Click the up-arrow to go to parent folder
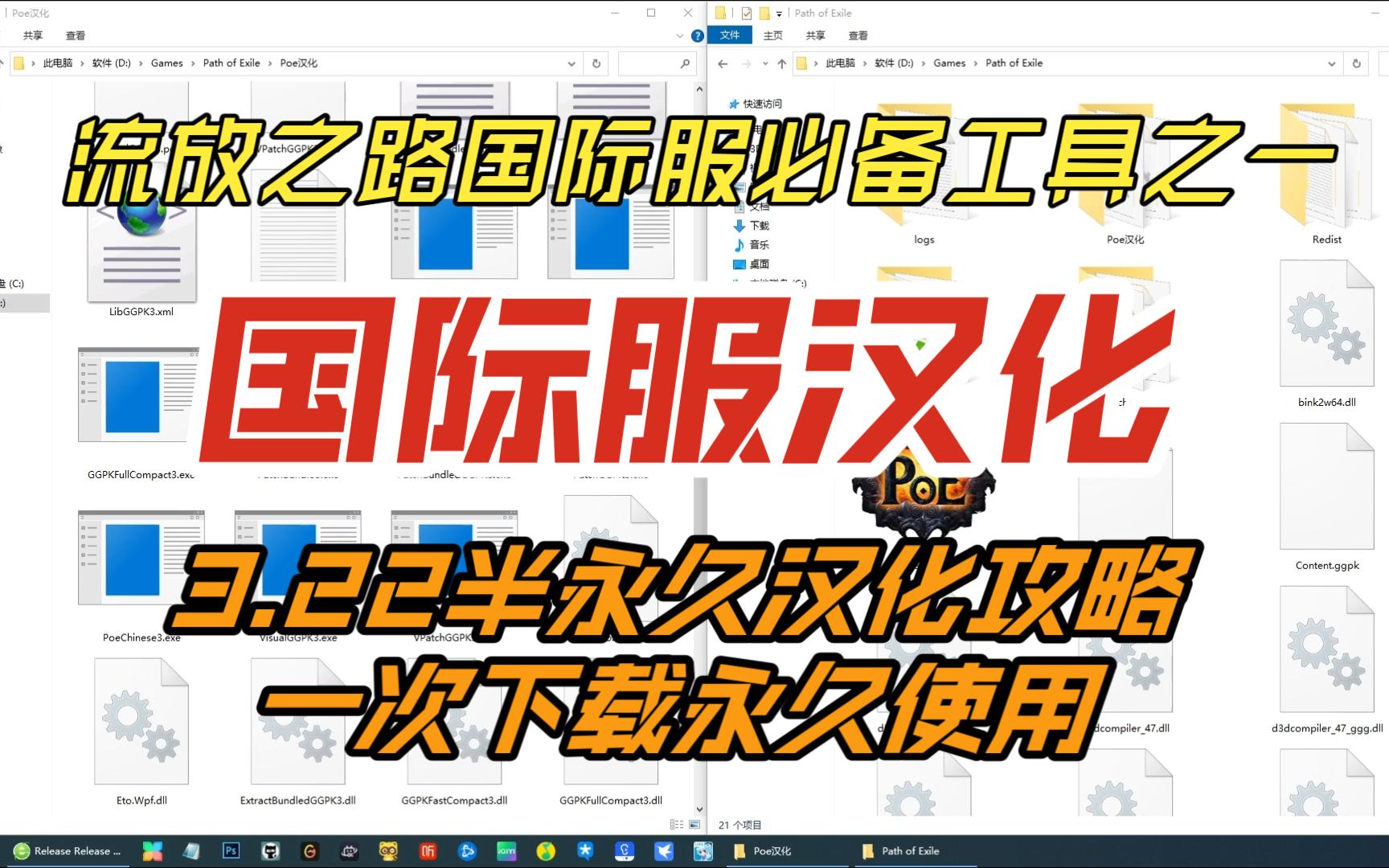Screen dimensions: 1389x868 (x=781, y=63)
